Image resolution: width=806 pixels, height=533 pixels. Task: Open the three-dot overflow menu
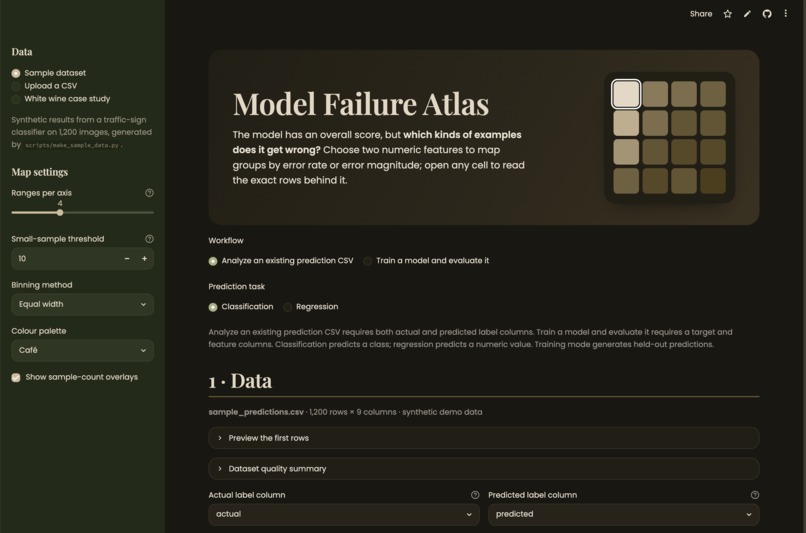(x=785, y=13)
